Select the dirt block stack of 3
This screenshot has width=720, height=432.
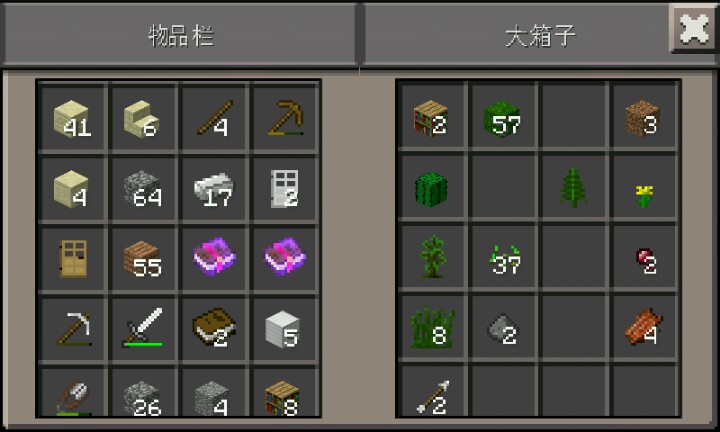click(x=644, y=118)
